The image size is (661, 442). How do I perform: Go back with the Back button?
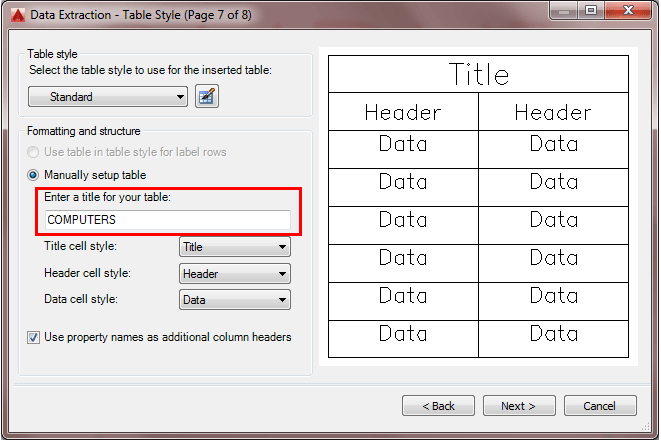438,406
